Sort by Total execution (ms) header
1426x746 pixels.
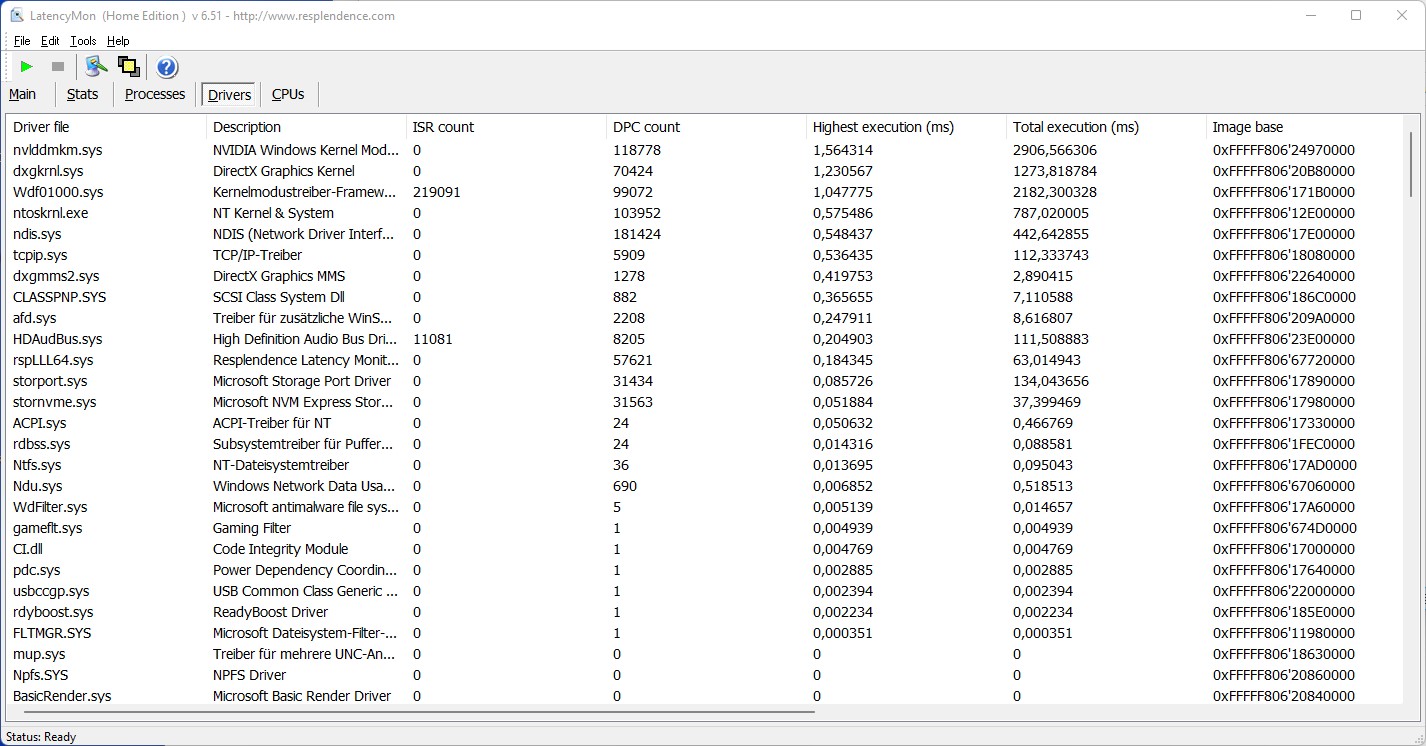pos(1106,127)
